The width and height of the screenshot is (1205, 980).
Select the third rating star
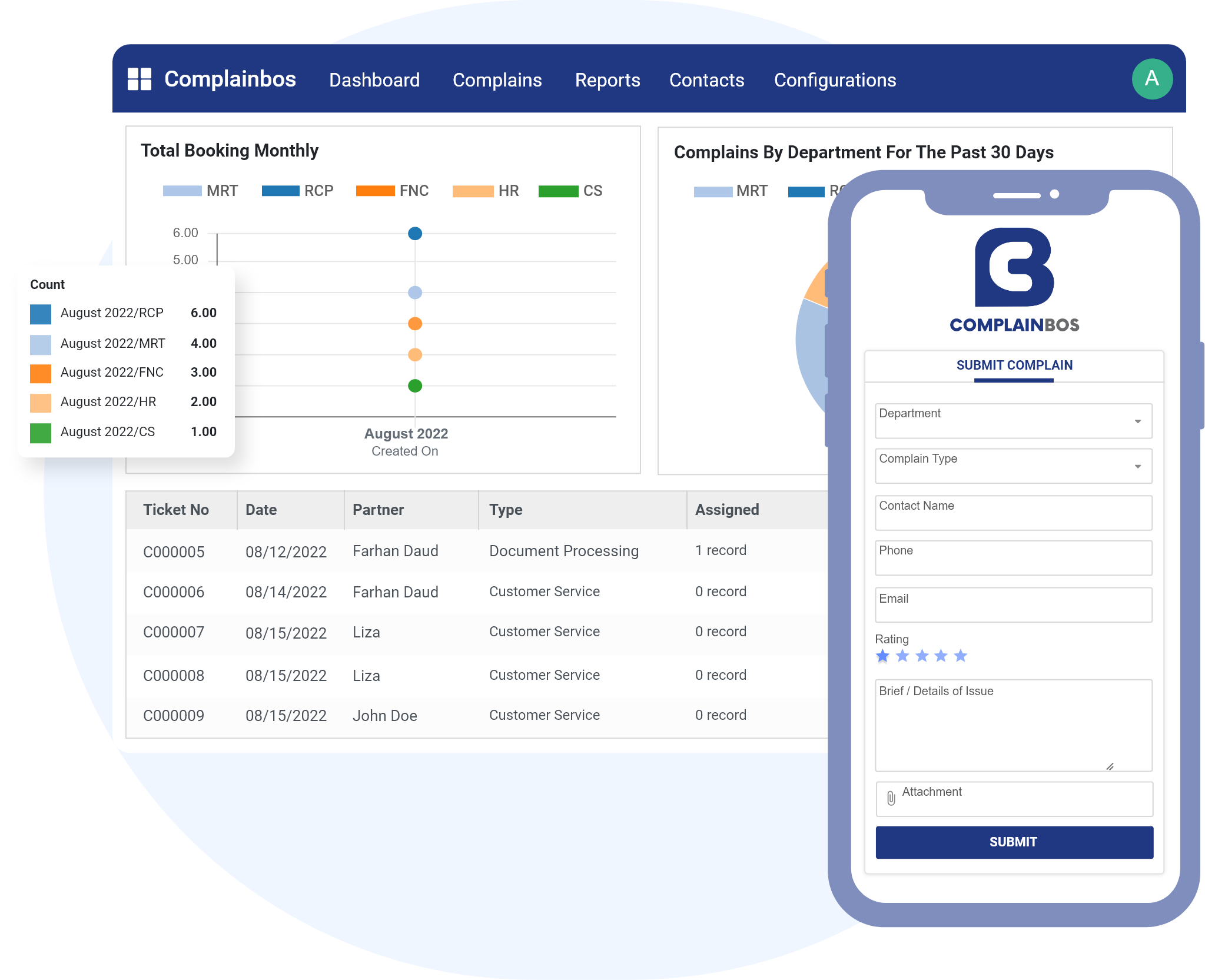(x=922, y=656)
